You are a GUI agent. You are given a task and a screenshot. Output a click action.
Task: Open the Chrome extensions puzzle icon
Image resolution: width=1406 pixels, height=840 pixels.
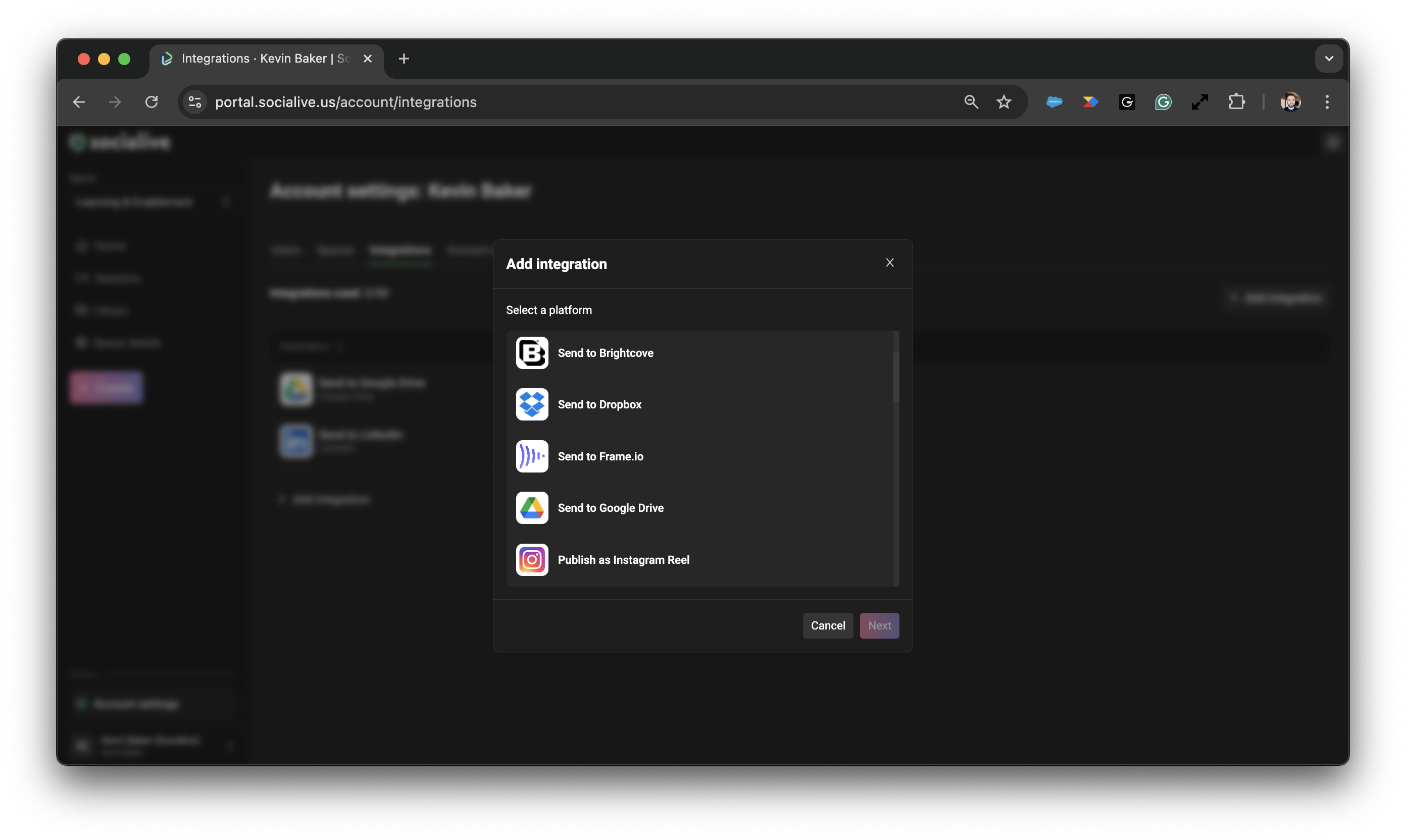(1236, 102)
